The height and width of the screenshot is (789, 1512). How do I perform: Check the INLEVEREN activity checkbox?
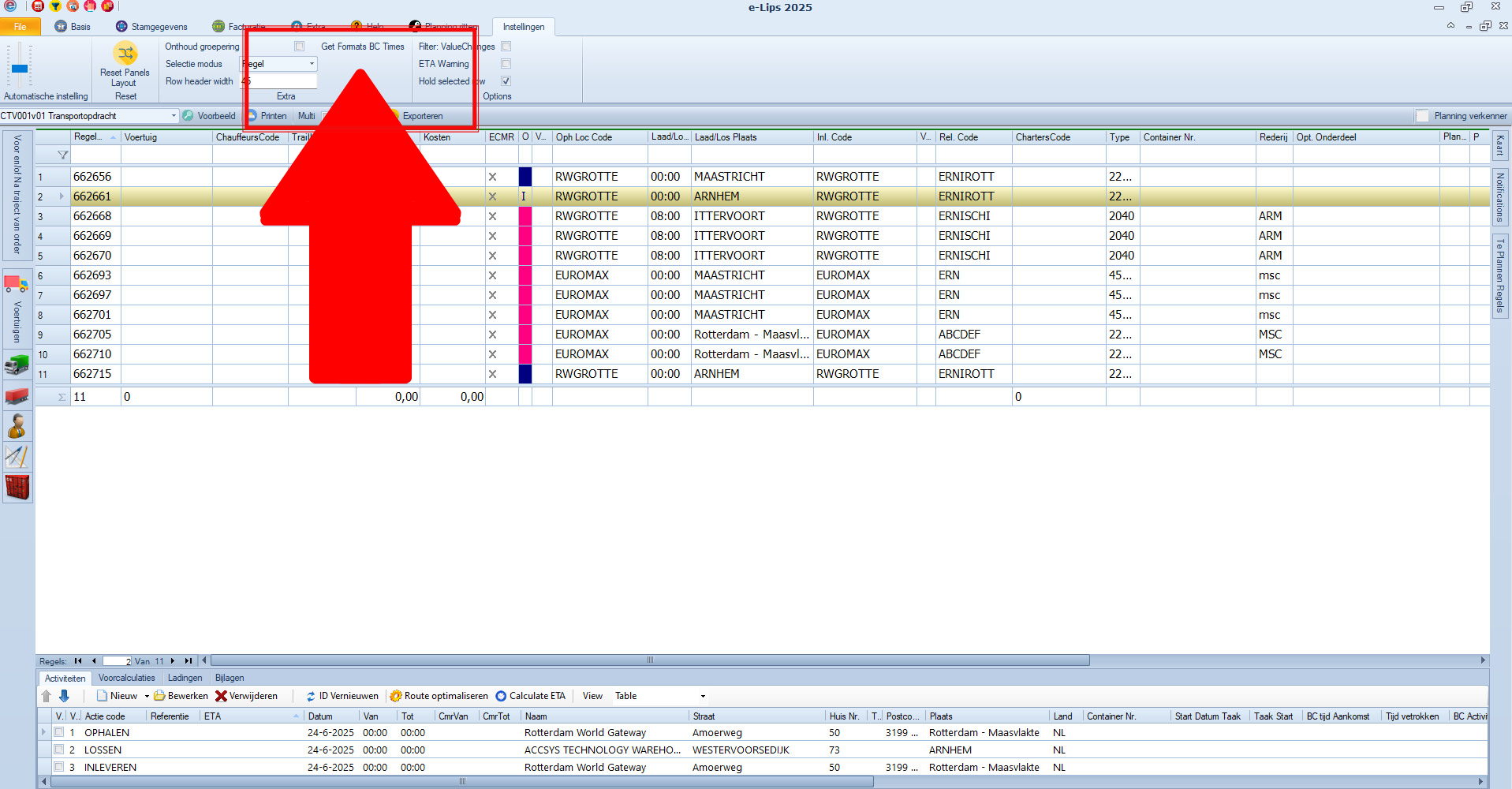click(x=58, y=767)
